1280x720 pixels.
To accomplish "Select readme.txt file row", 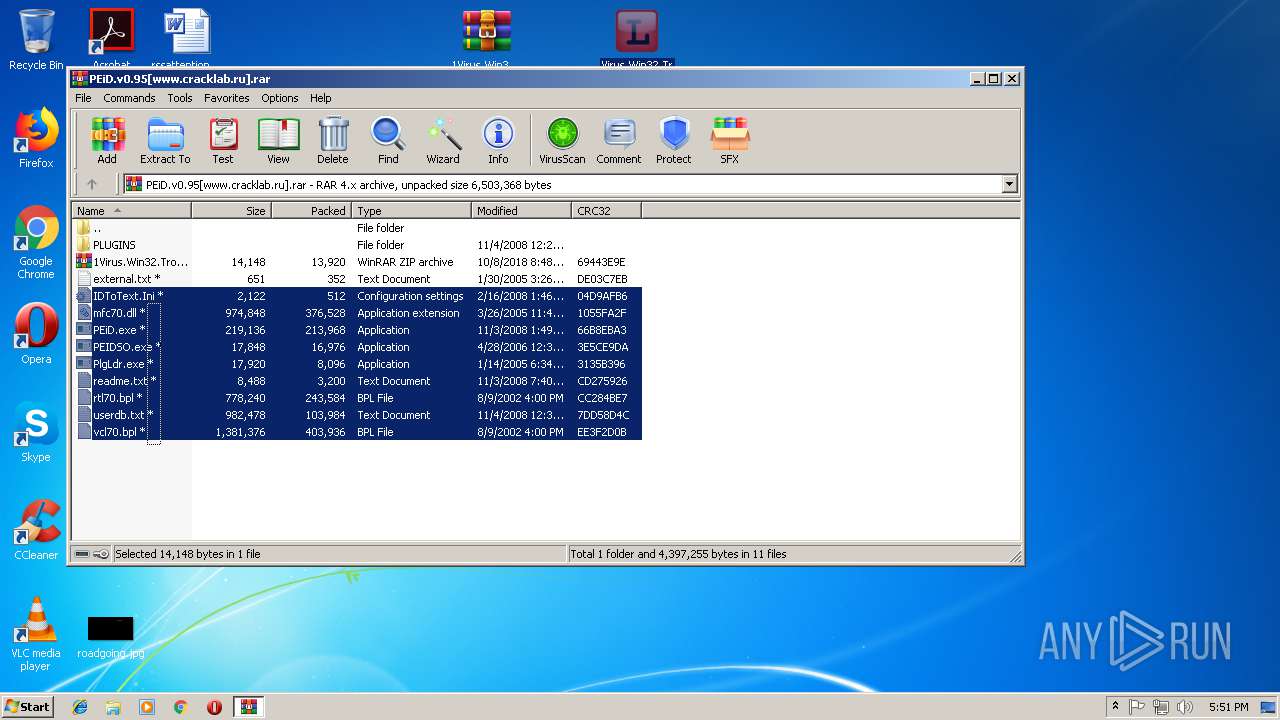I will pyautogui.click(x=357, y=381).
